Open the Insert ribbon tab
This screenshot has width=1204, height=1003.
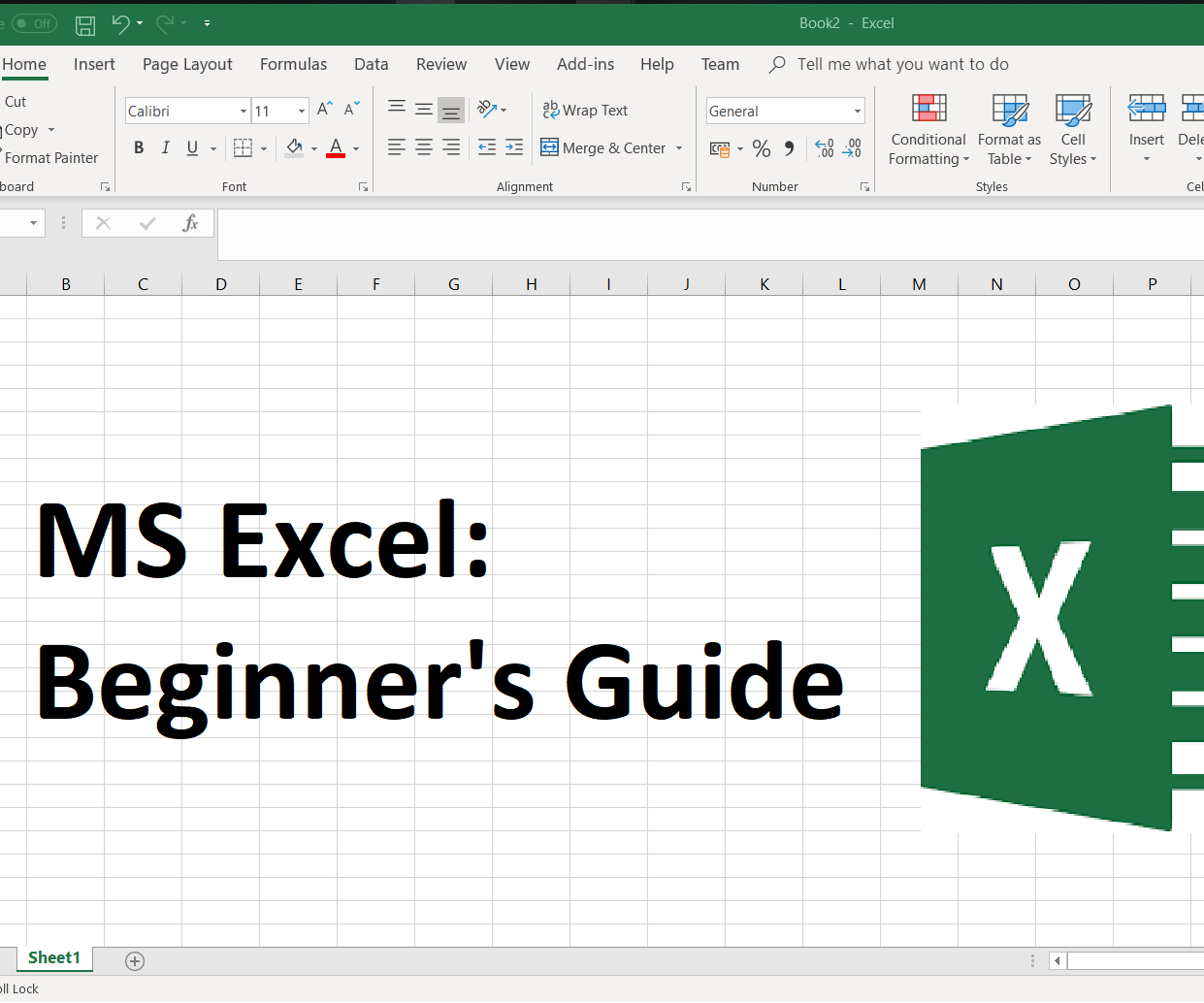coord(94,64)
